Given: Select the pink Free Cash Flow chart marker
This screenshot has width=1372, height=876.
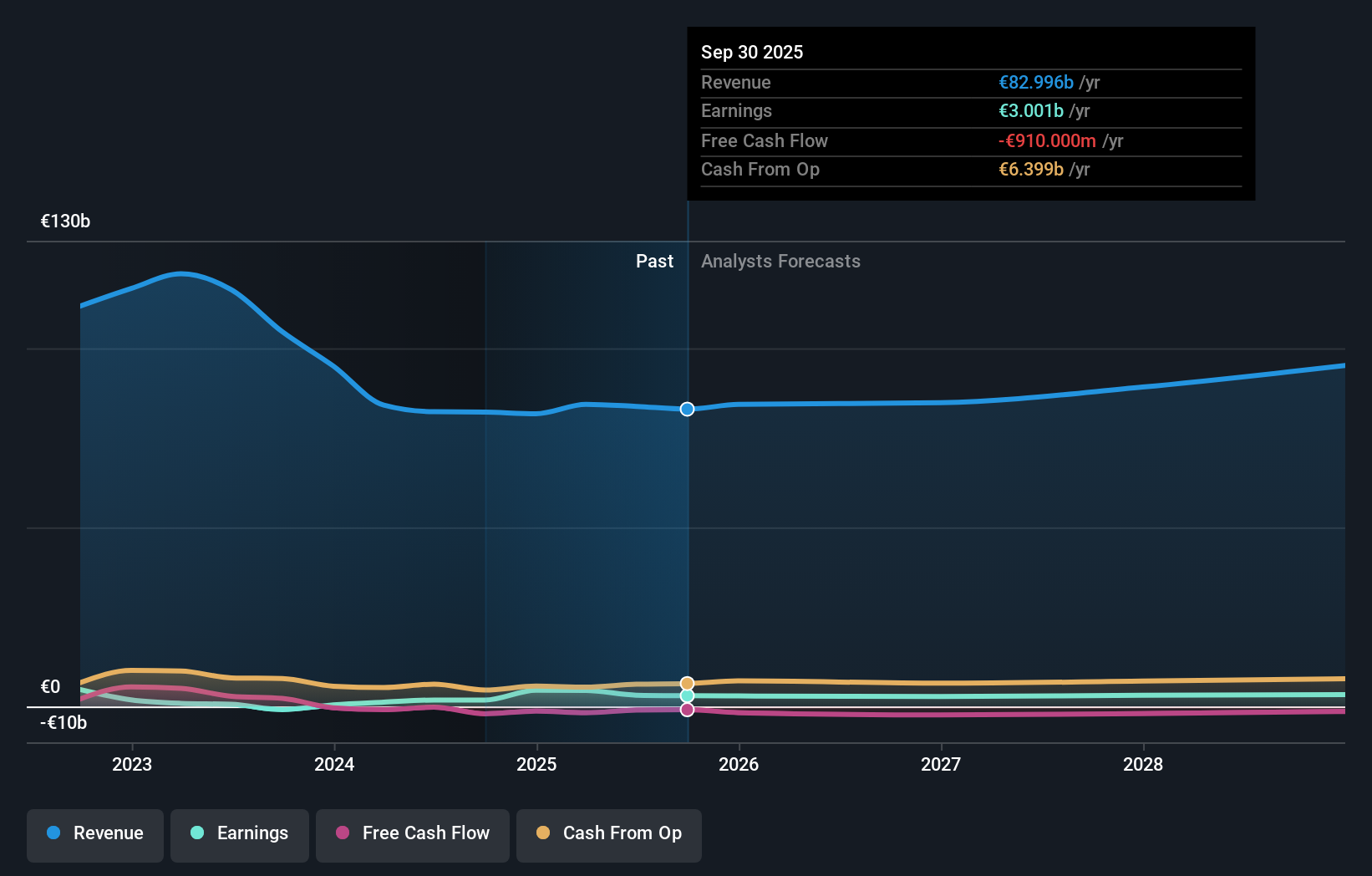Looking at the screenshot, I should (x=687, y=710).
